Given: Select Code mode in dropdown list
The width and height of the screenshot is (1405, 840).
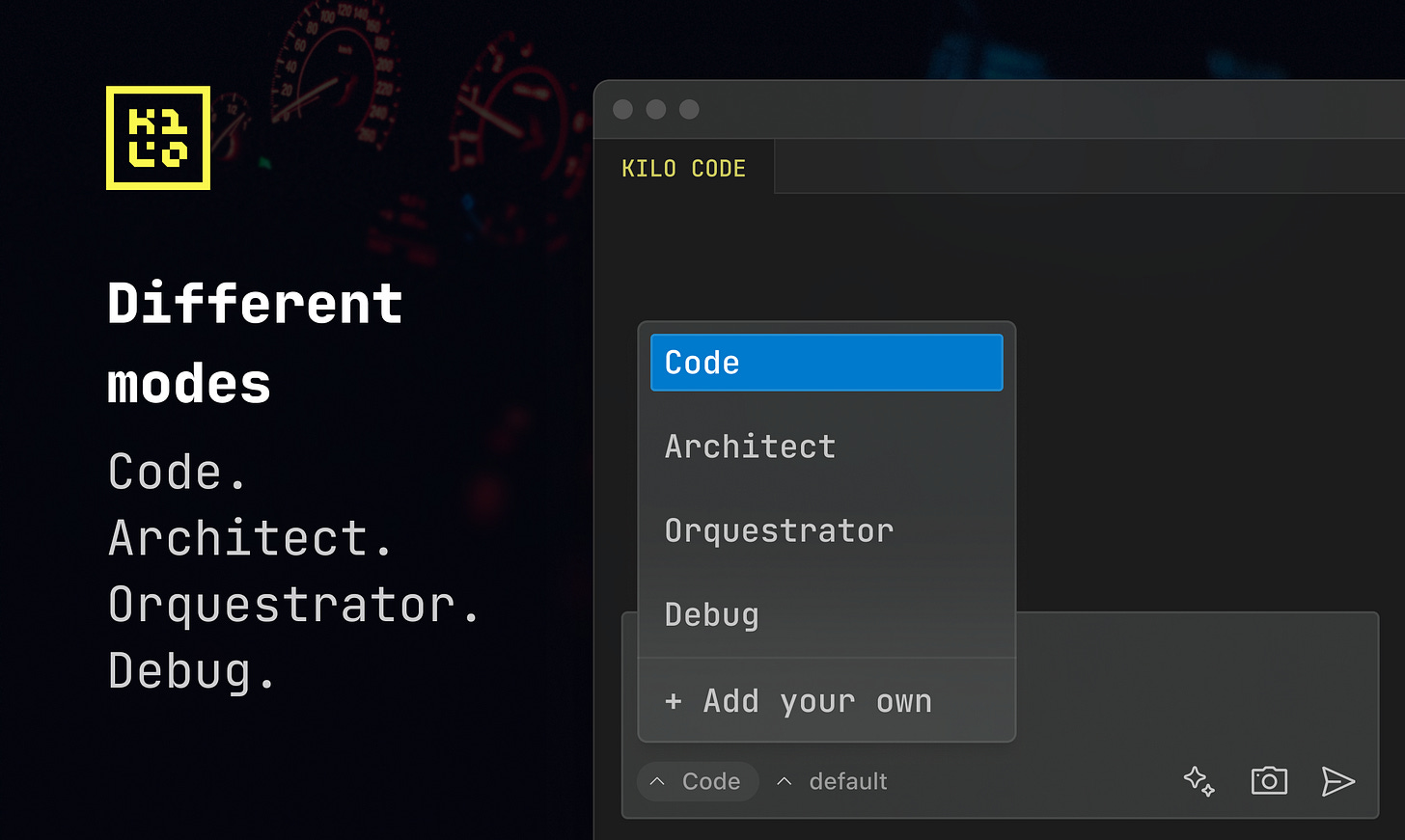Looking at the screenshot, I should click(x=827, y=363).
